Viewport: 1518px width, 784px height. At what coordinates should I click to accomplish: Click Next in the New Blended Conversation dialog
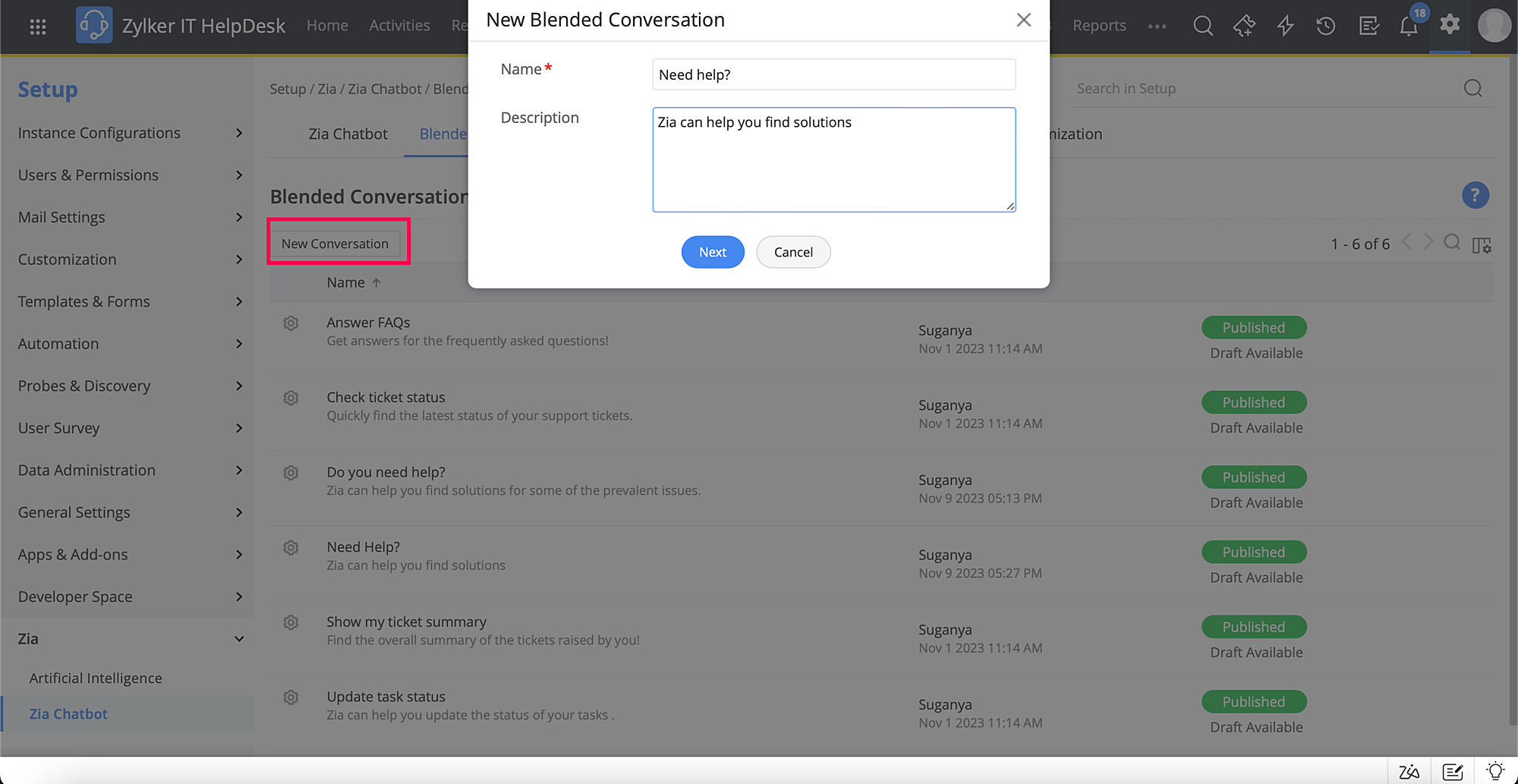tap(712, 251)
